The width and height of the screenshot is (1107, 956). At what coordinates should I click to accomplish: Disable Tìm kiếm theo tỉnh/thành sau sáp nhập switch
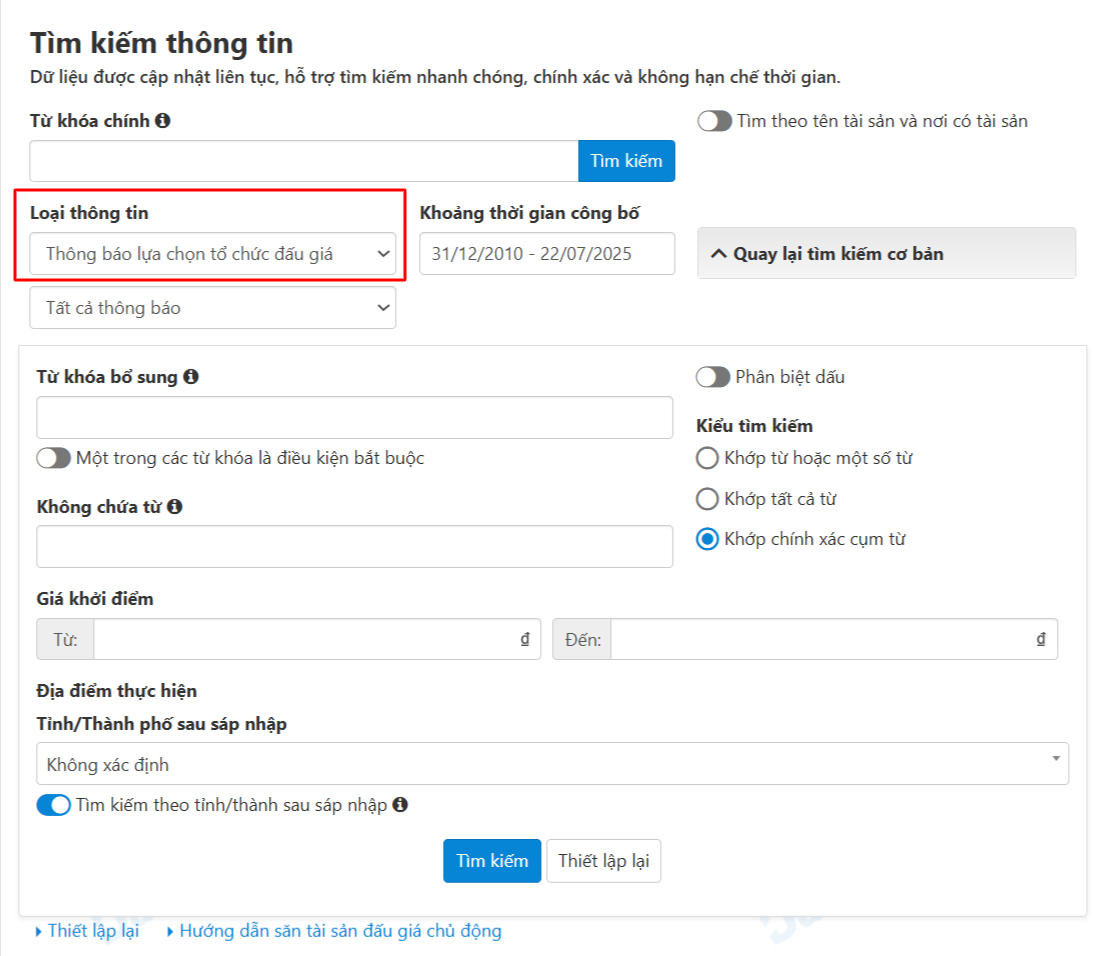(54, 804)
